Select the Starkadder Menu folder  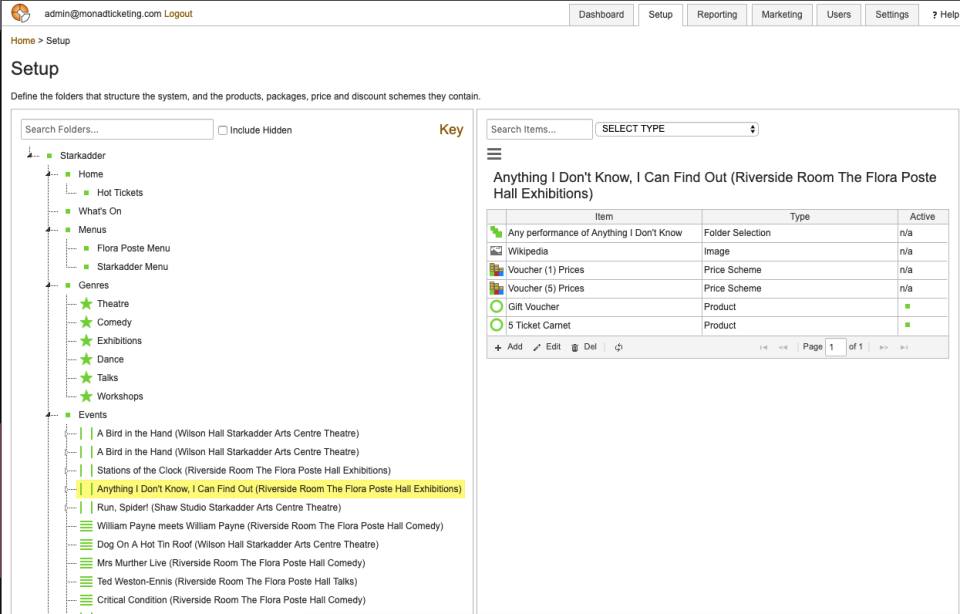point(132,267)
